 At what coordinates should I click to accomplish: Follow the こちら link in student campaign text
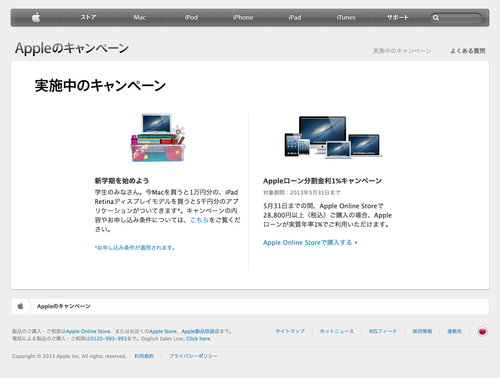[x=199, y=220]
